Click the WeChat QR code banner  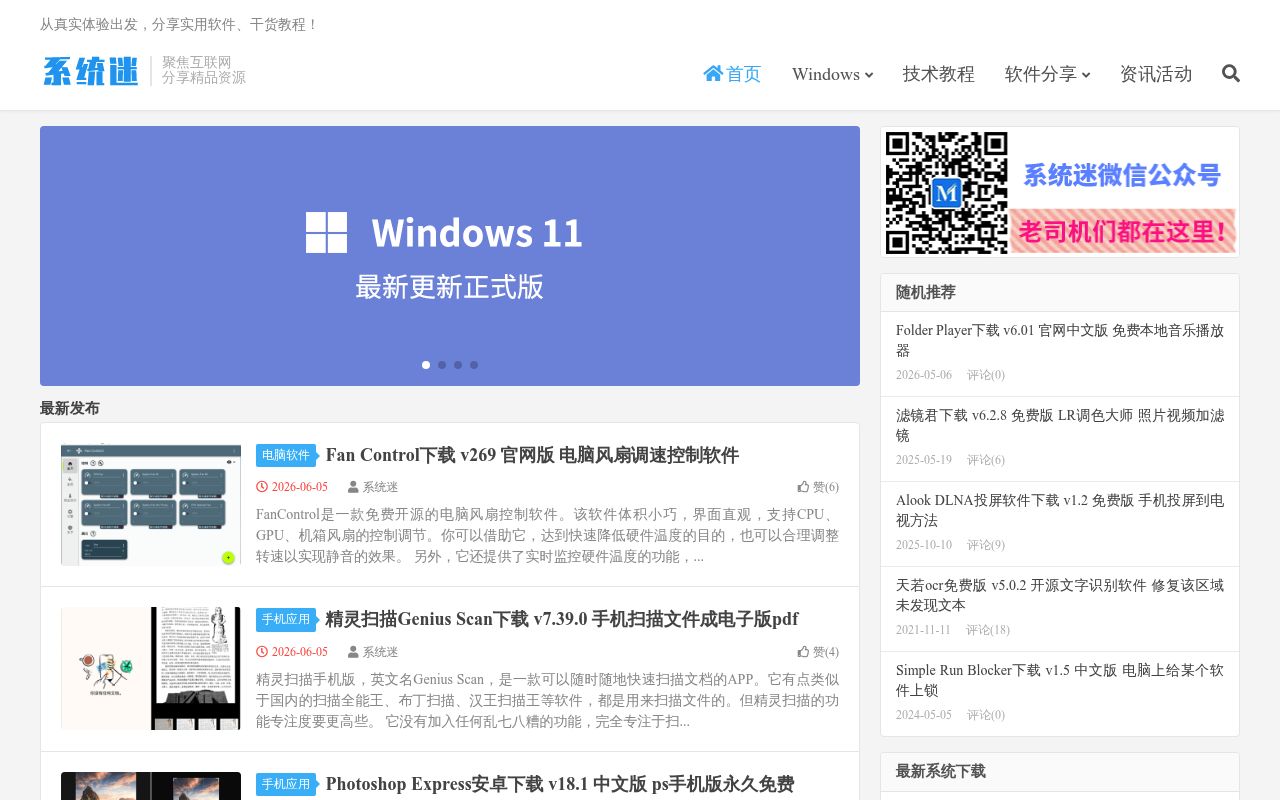pyautogui.click(x=1060, y=192)
